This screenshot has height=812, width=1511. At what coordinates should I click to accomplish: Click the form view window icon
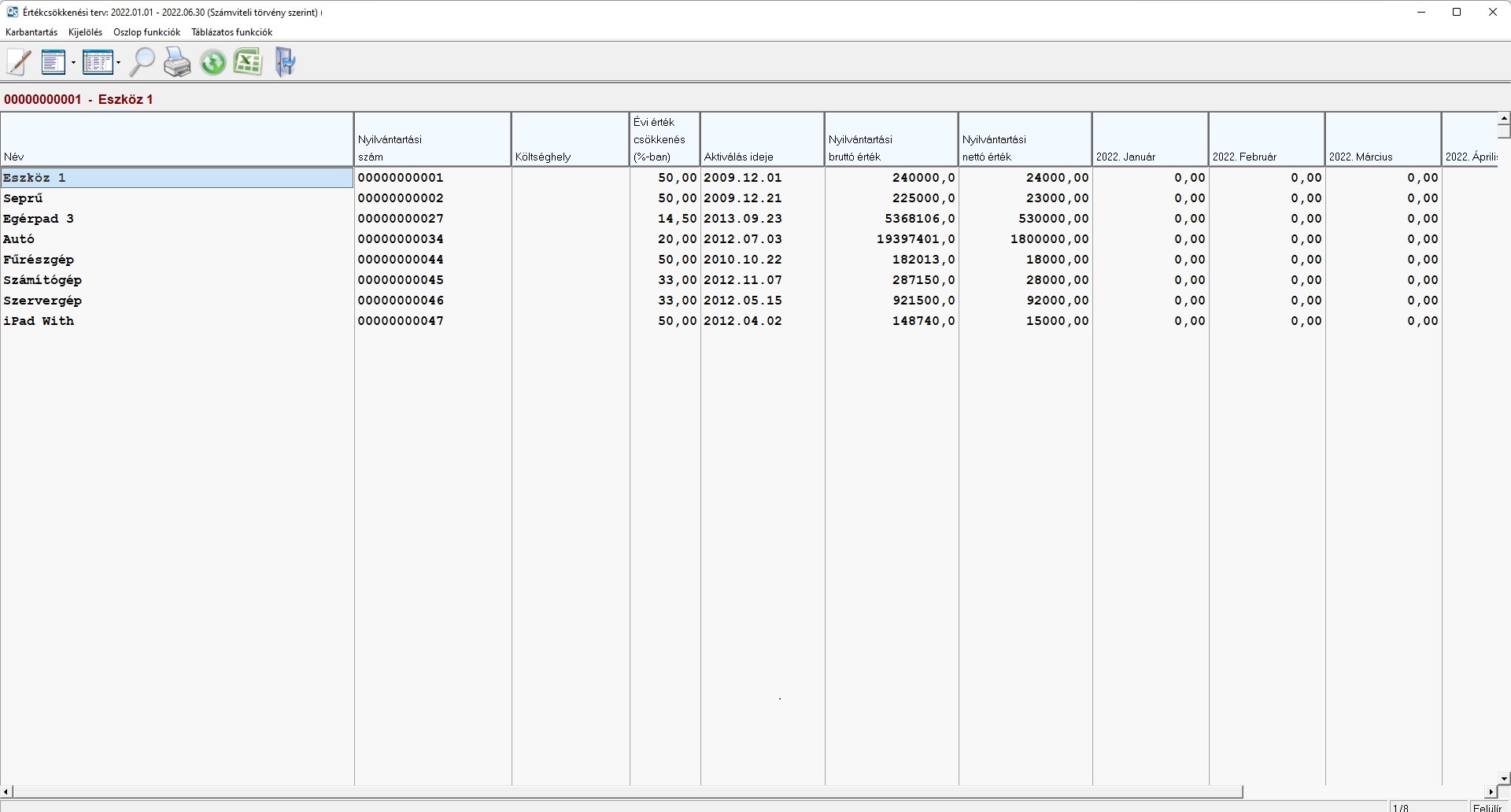(54, 62)
